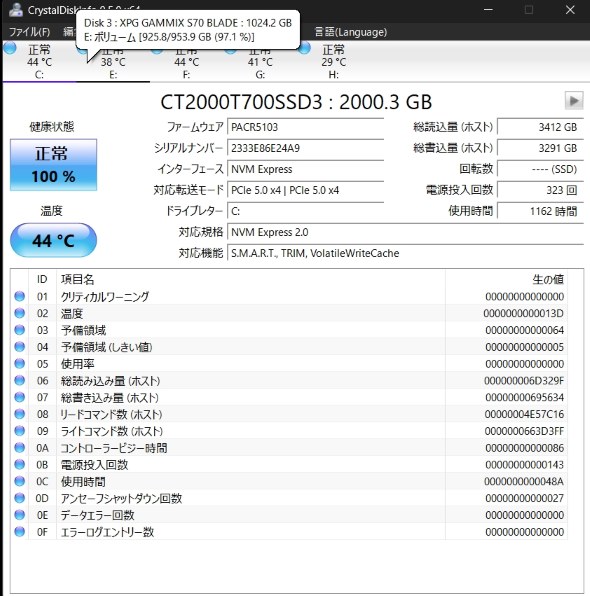Image resolution: width=590 pixels, height=596 pixels.
Task: Click raw value 000000000013D
Action: pyautogui.click(x=523, y=313)
